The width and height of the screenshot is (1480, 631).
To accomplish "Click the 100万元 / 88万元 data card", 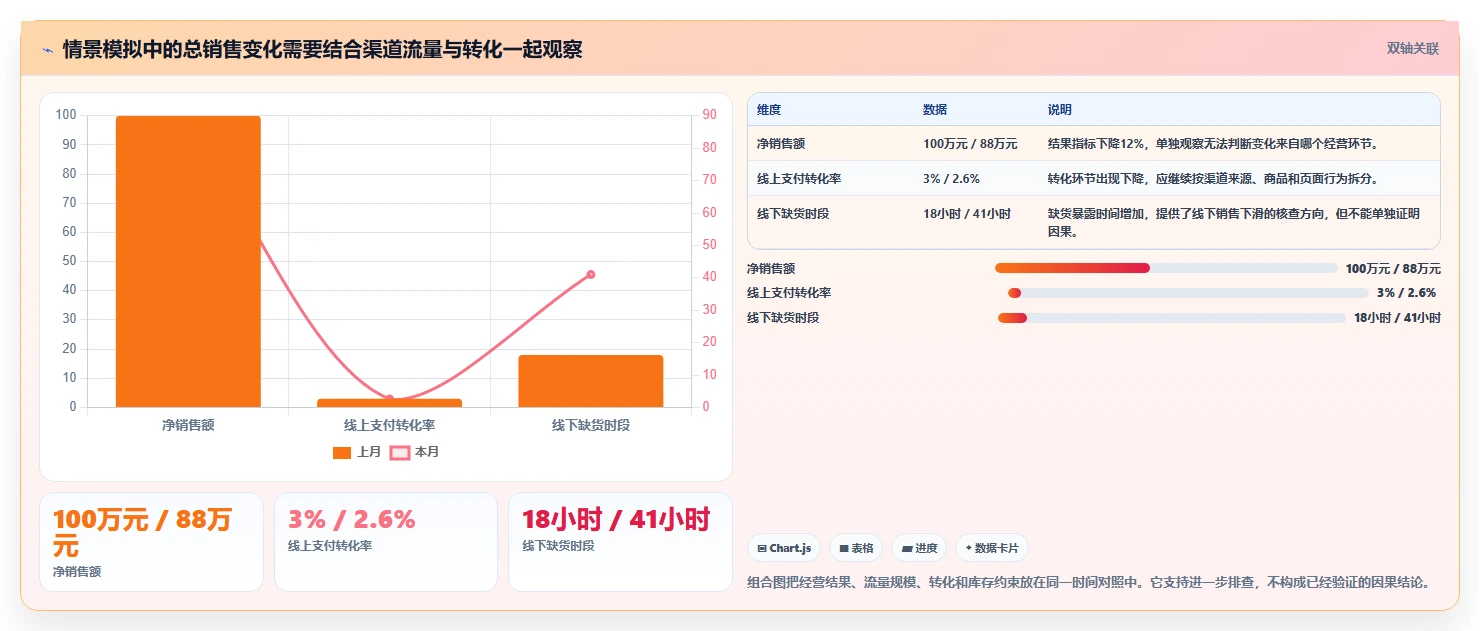I will coord(151,542).
